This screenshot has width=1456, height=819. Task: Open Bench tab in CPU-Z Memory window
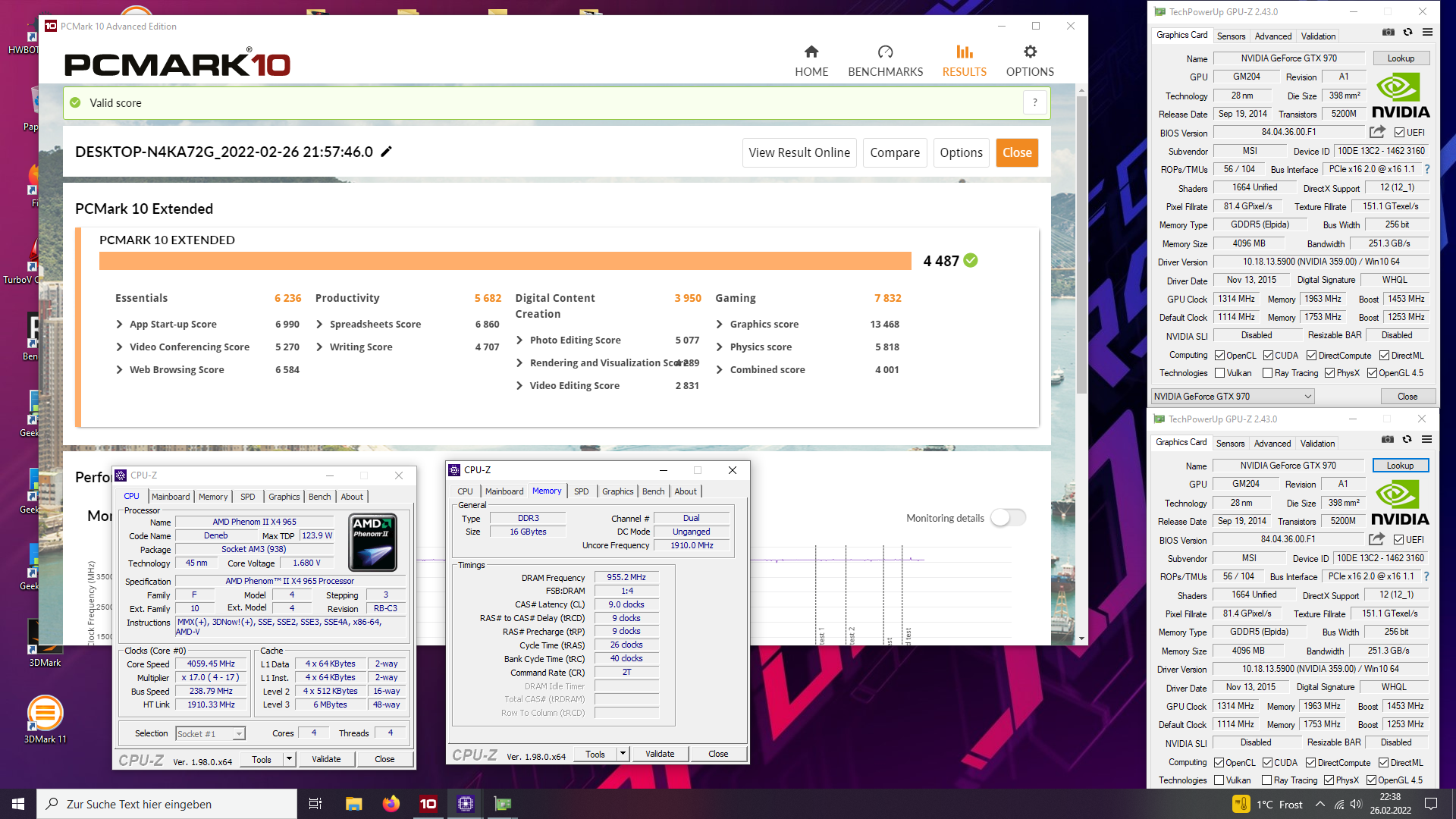click(x=653, y=491)
